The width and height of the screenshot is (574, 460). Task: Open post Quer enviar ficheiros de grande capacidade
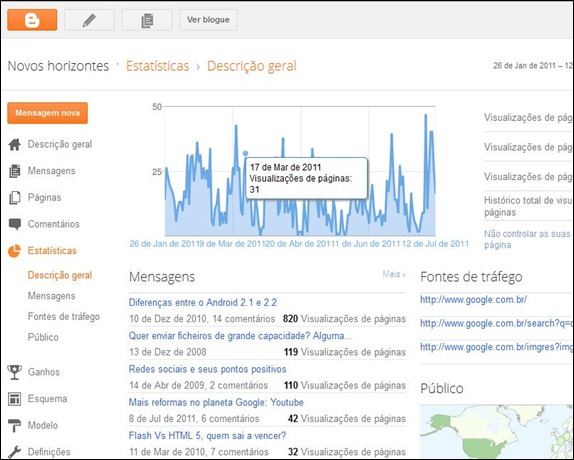click(241, 336)
